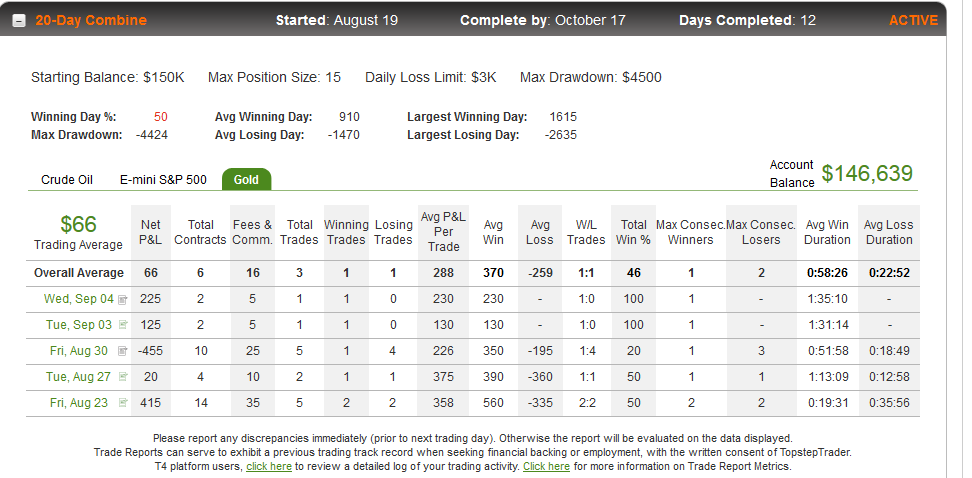Open report icon next to Fri, Aug 30
The image size is (972, 478).
click(x=123, y=351)
